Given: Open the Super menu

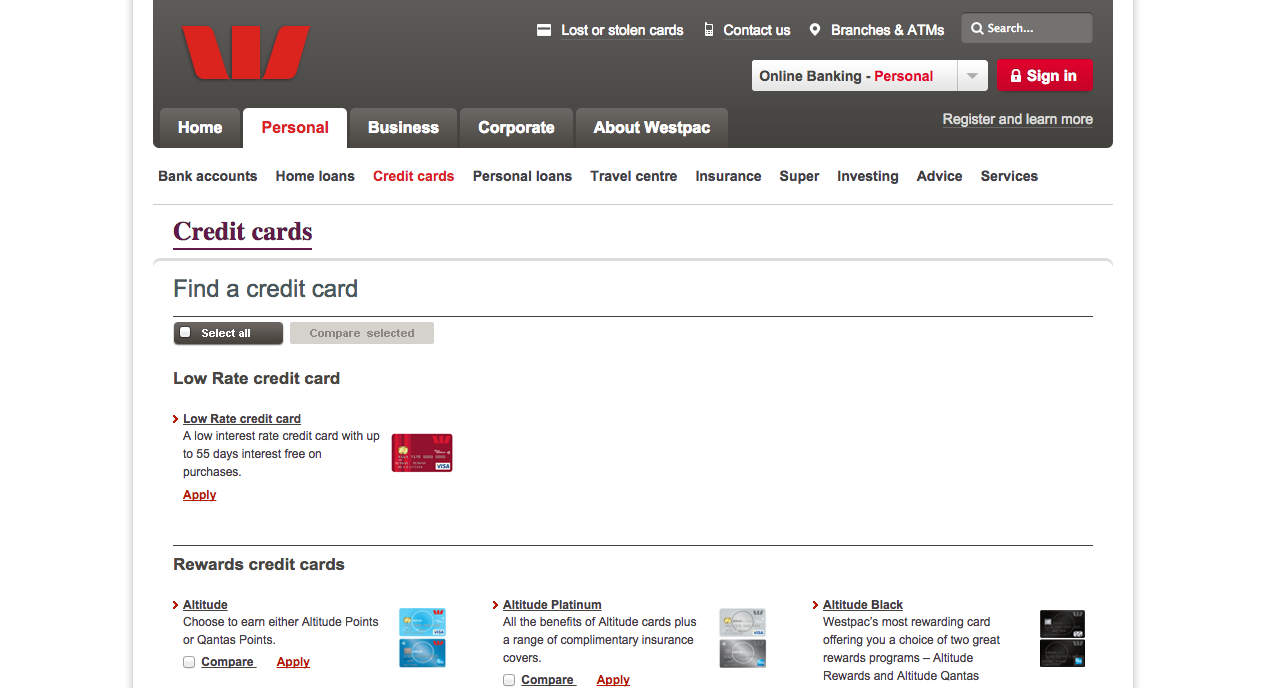Looking at the screenshot, I should (800, 176).
